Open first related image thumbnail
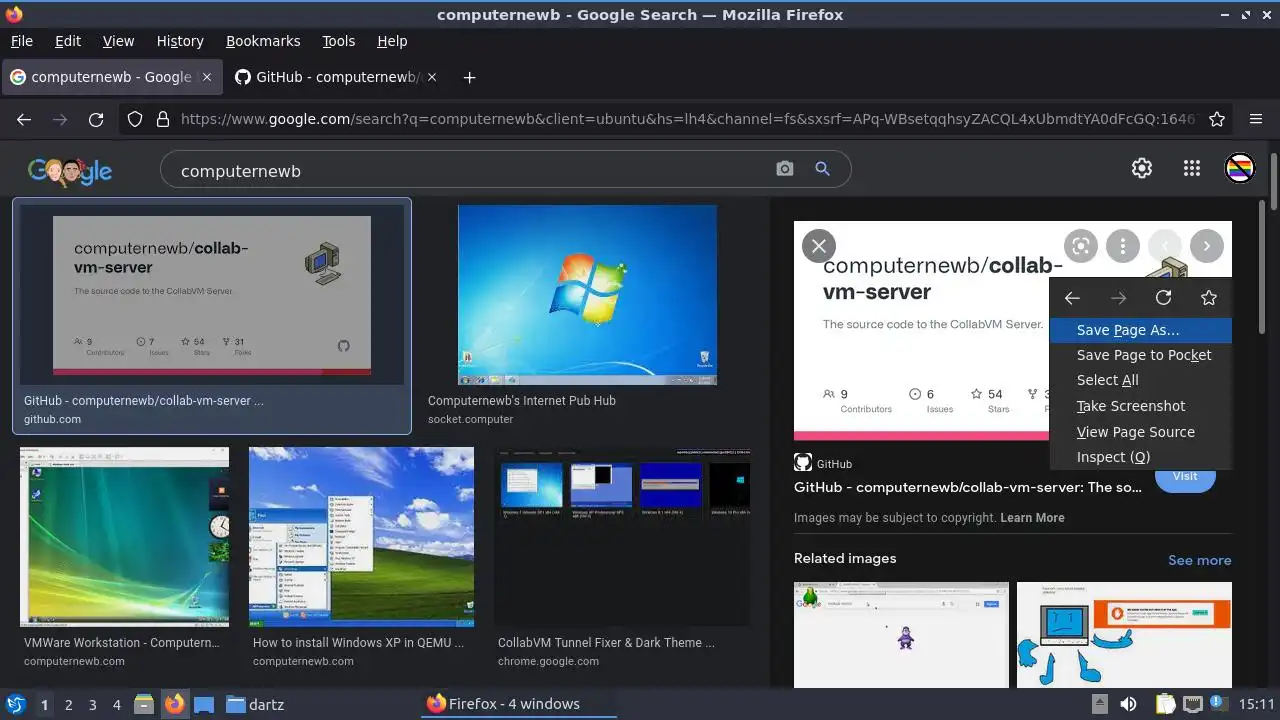This screenshot has width=1280, height=720. pyautogui.click(x=901, y=635)
